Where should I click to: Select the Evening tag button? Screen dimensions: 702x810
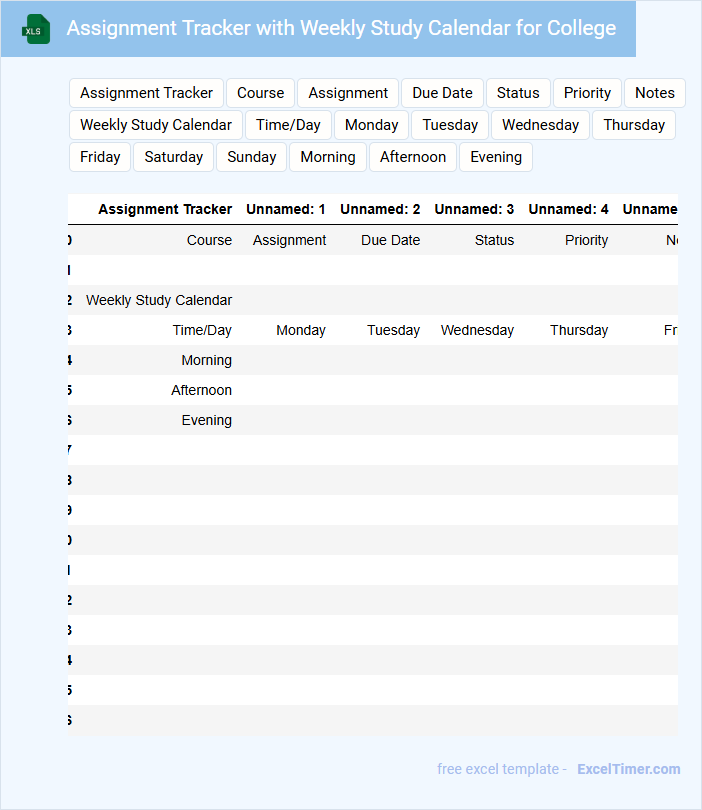tap(496, 157)
